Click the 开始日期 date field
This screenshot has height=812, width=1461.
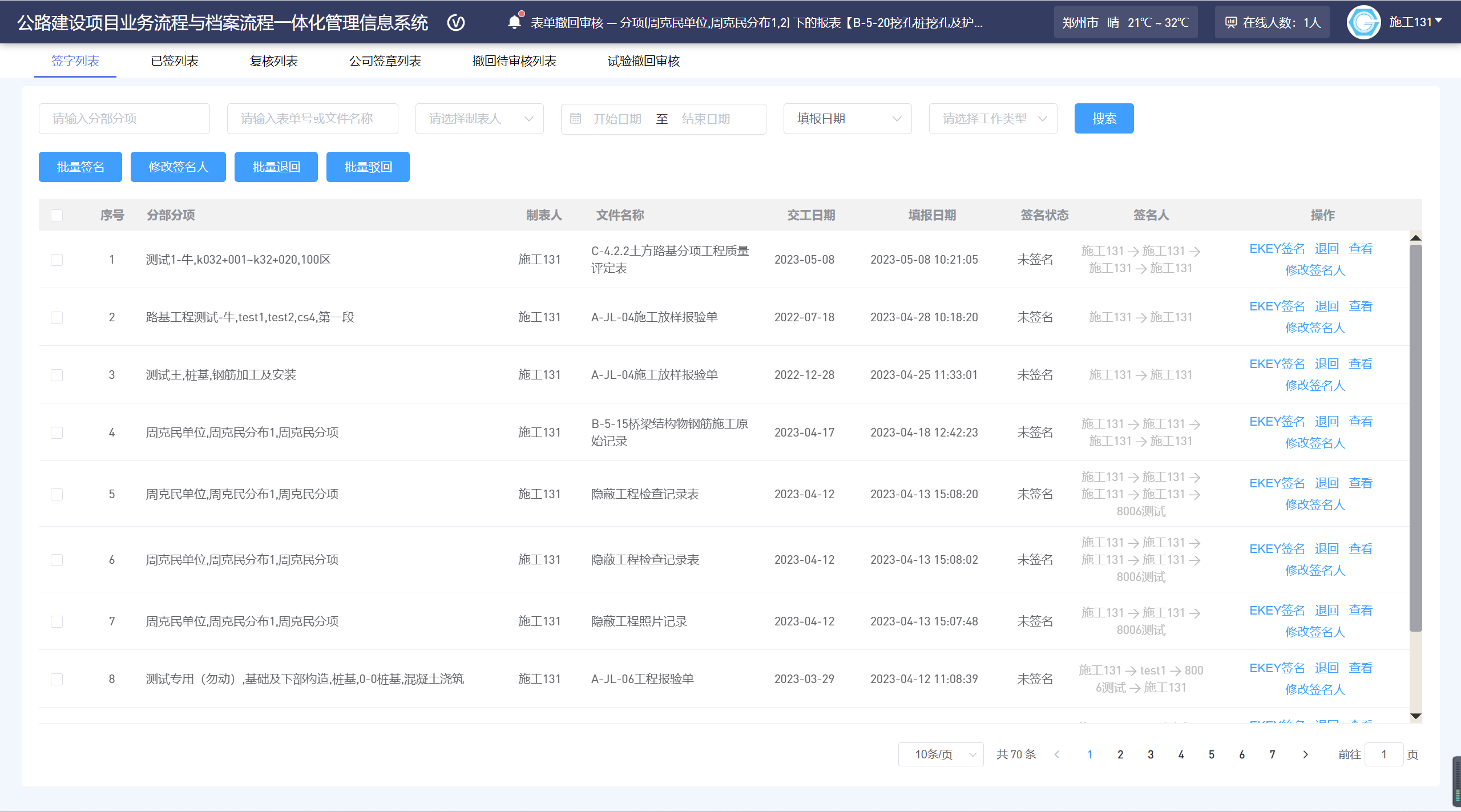617,119
